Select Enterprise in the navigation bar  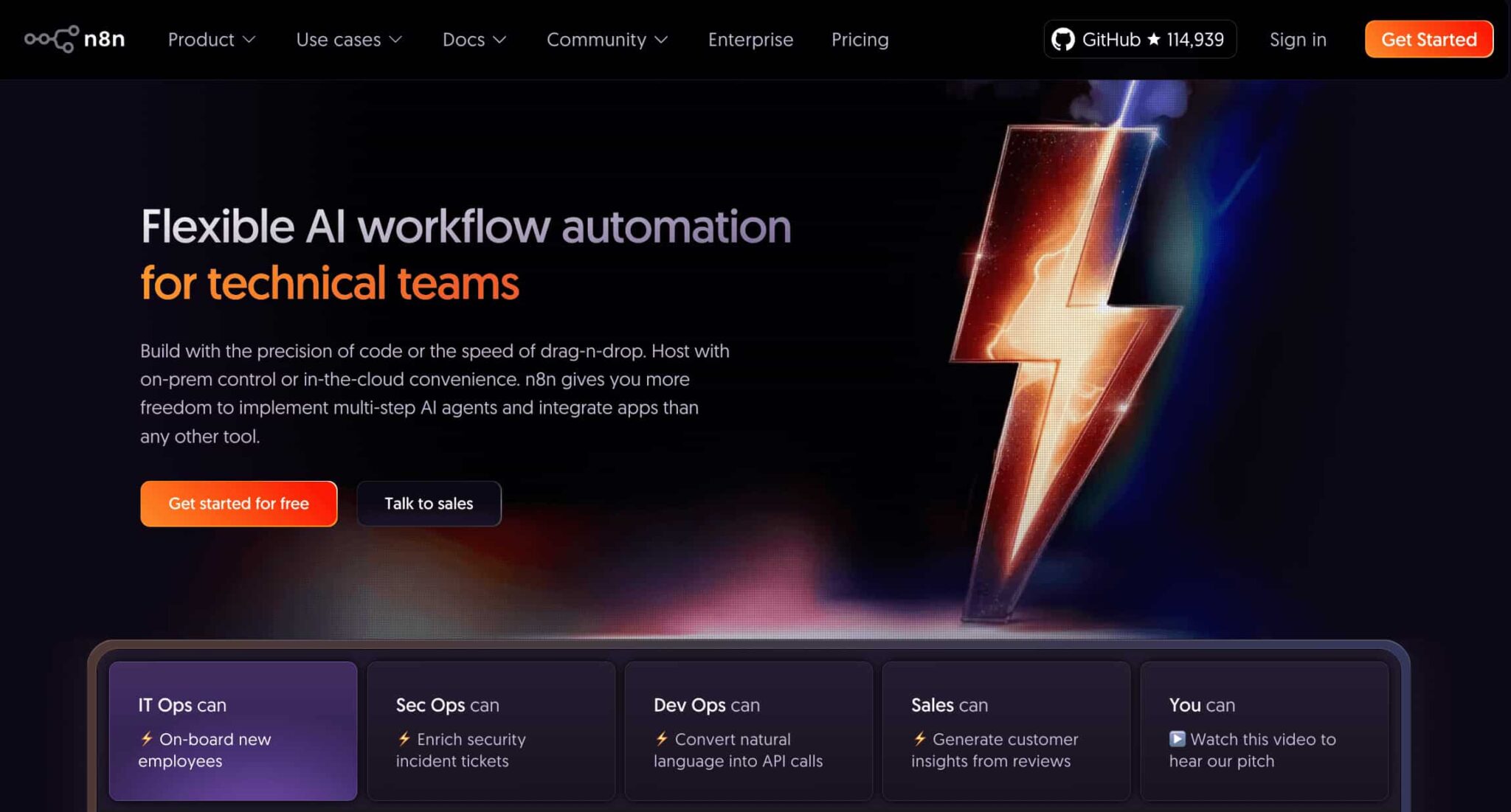click(750, 39)
